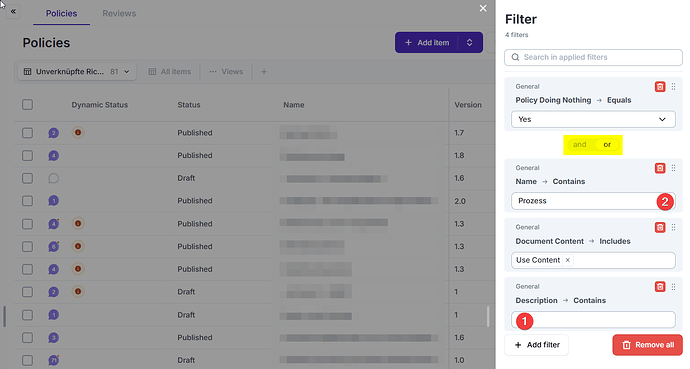Screen dimensions: 690x369
Task: Click the Remove all button
Action: click(x=647, y=345)
